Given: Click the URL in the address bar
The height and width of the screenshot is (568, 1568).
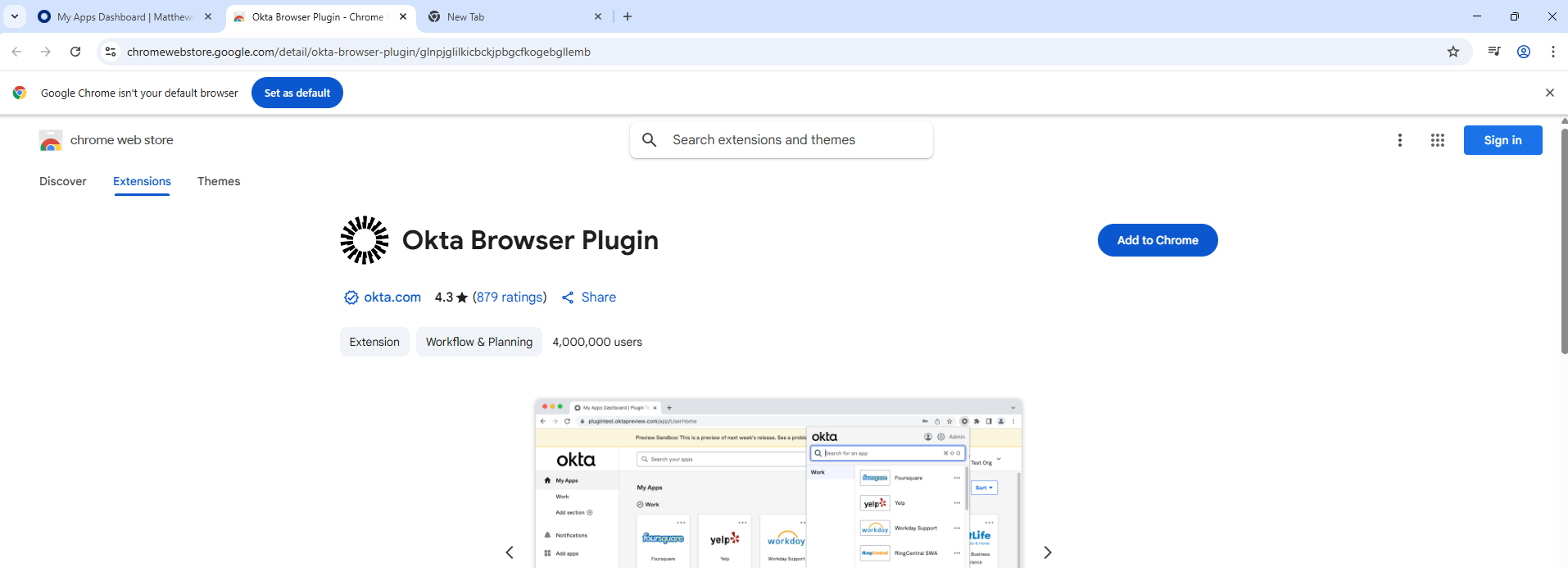Looking at the screenshot, I should 359,52.
